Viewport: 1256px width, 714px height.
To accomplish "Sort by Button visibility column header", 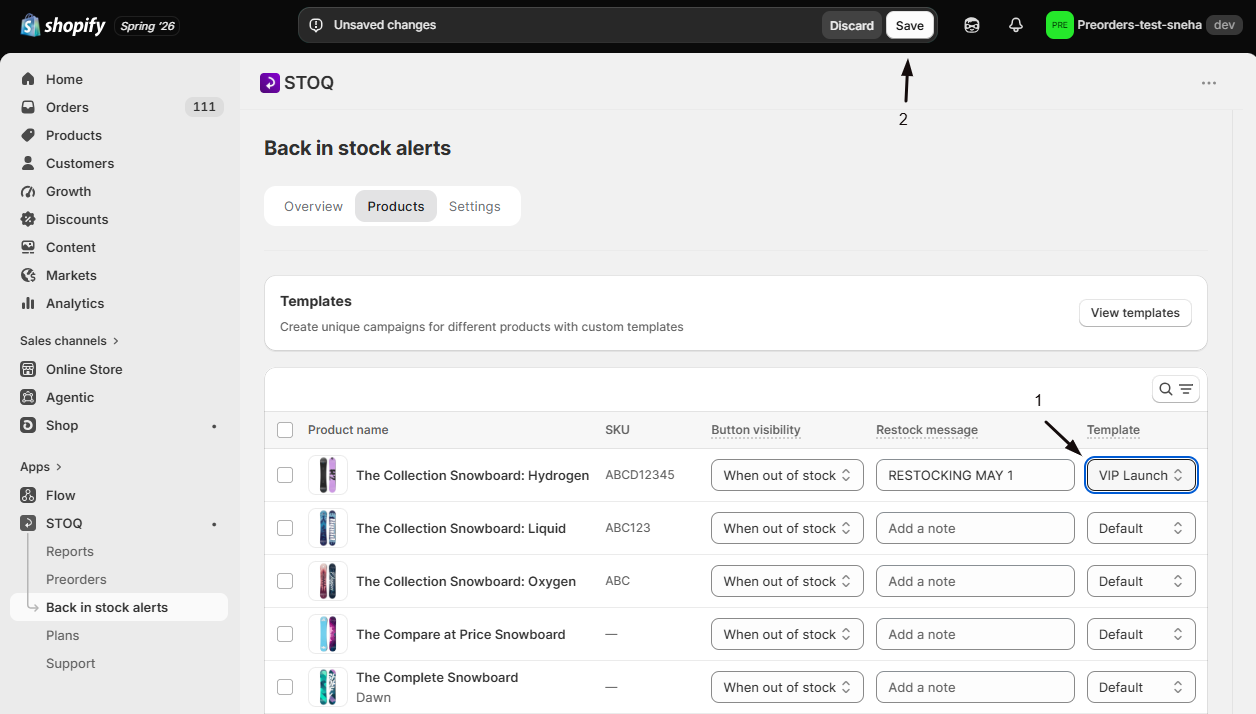I will coord(756,430).
